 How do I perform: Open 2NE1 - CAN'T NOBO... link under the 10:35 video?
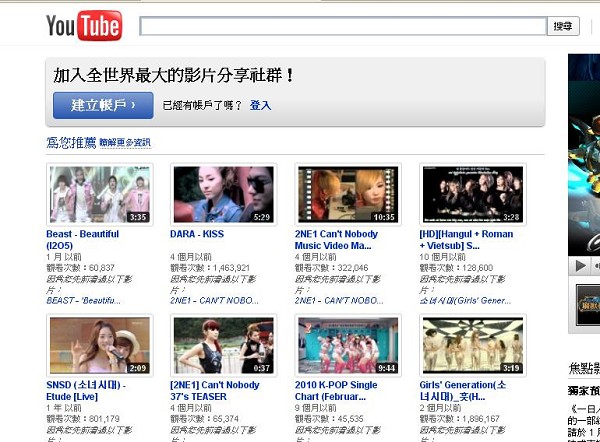point(339,301)
